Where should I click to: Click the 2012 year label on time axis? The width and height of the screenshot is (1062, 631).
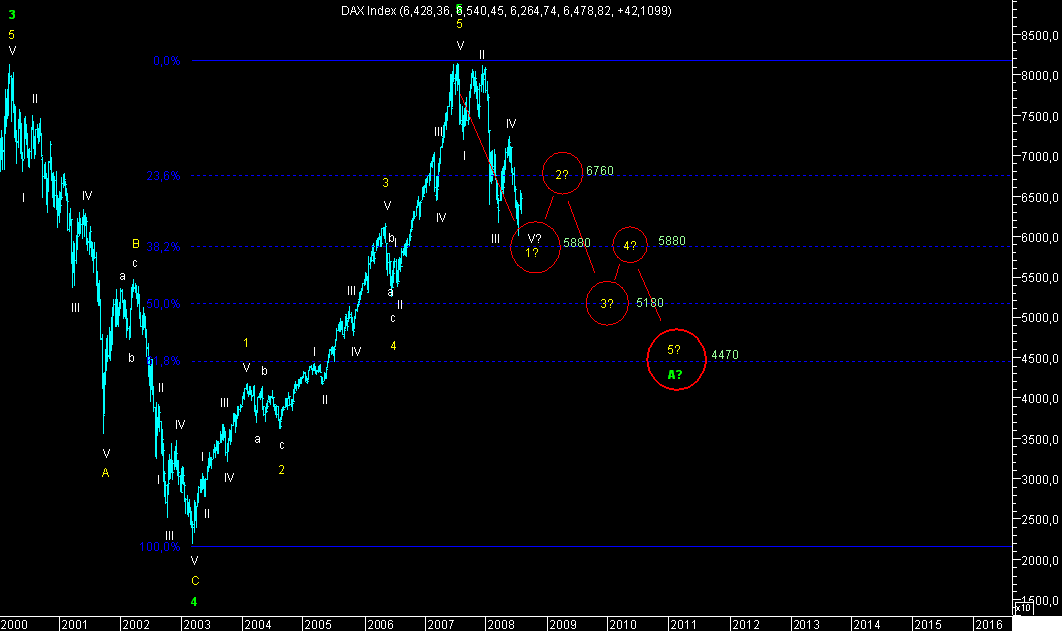coord(746,624)
